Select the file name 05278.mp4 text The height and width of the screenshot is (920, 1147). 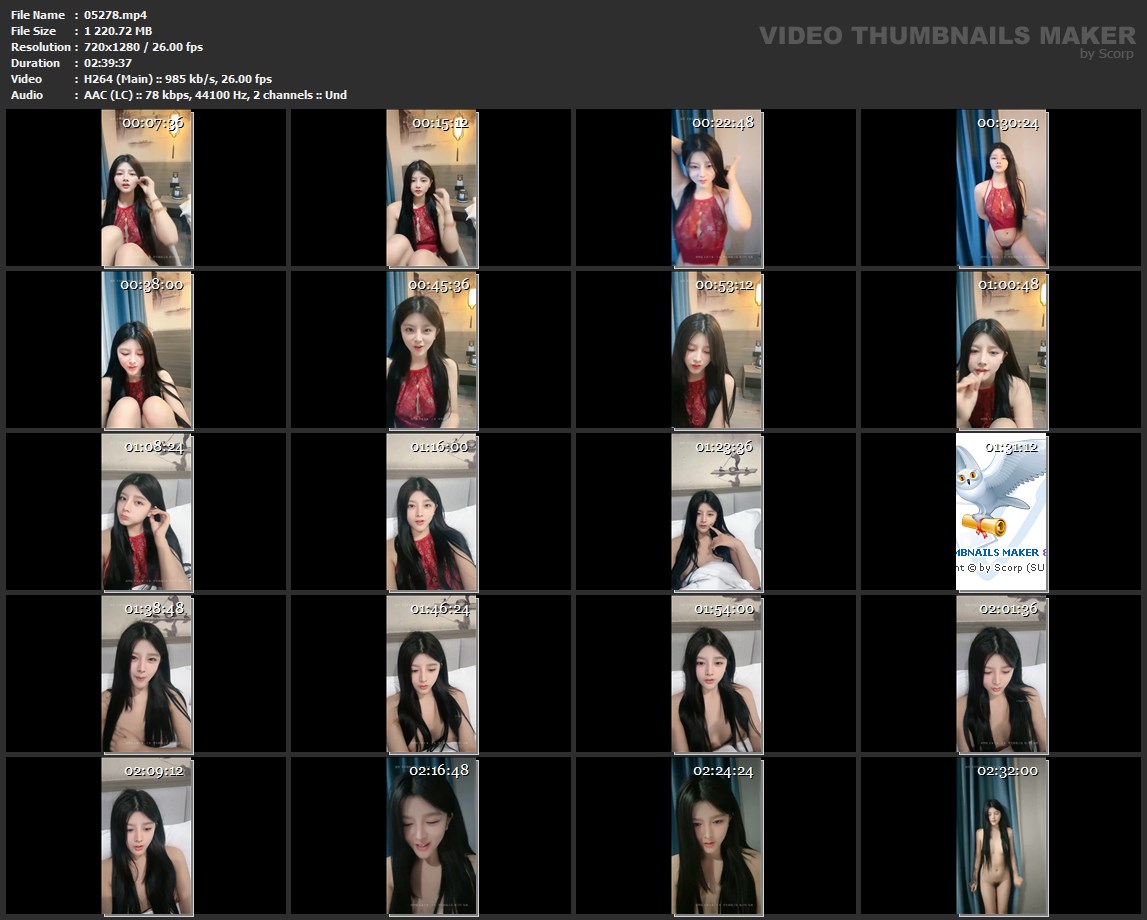point(116,15)
